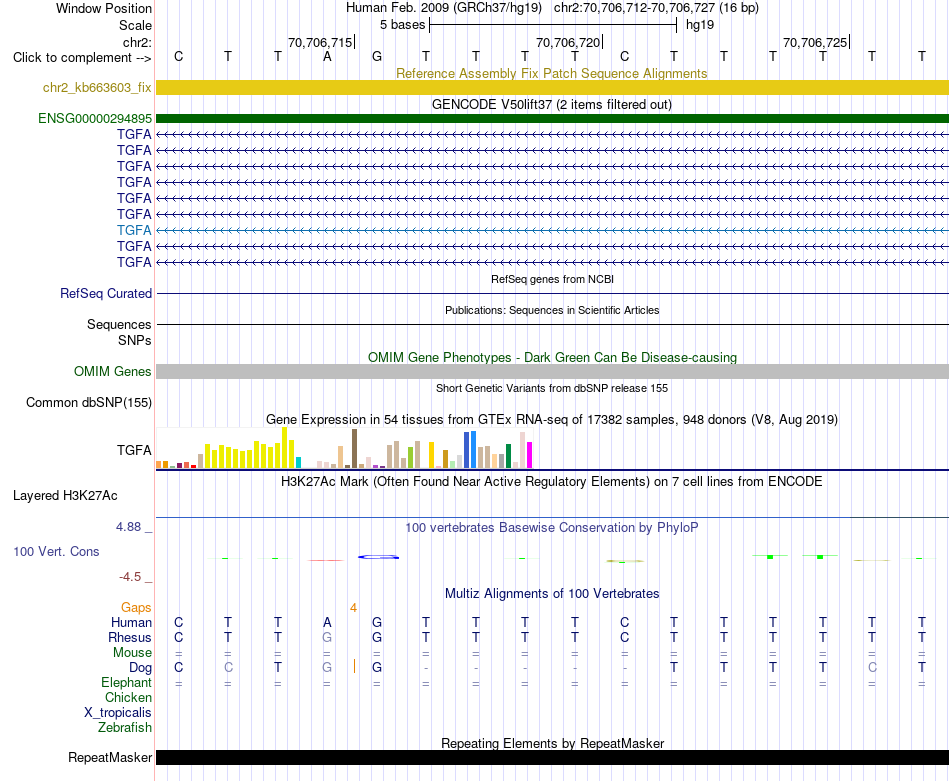This screenshot has width=950, height=781.
Task: Open the Layered H3K27Ac track label
Action: click(x=65, y=496)
